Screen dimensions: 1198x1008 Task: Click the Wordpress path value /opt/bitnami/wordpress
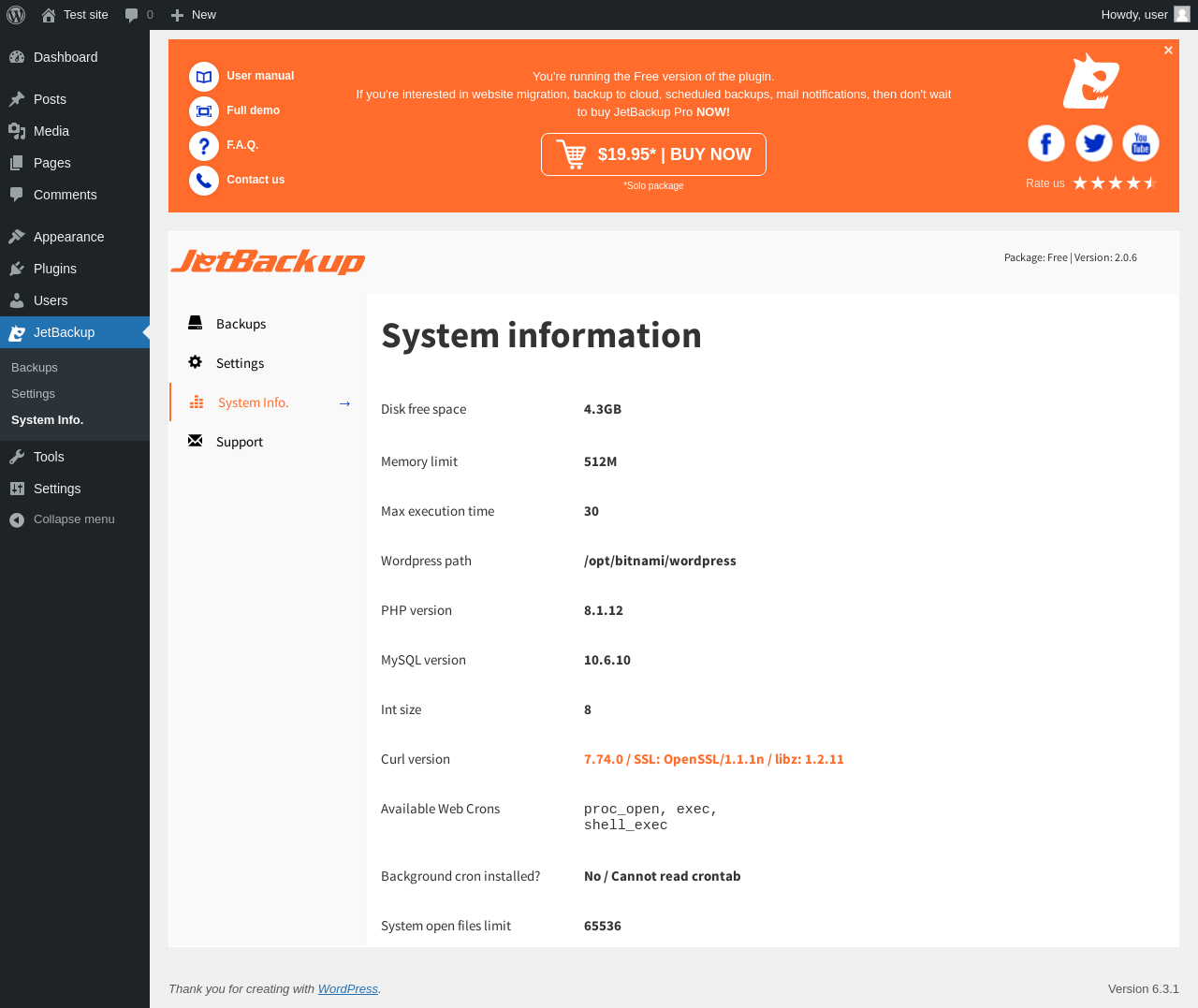pos(660,561)
